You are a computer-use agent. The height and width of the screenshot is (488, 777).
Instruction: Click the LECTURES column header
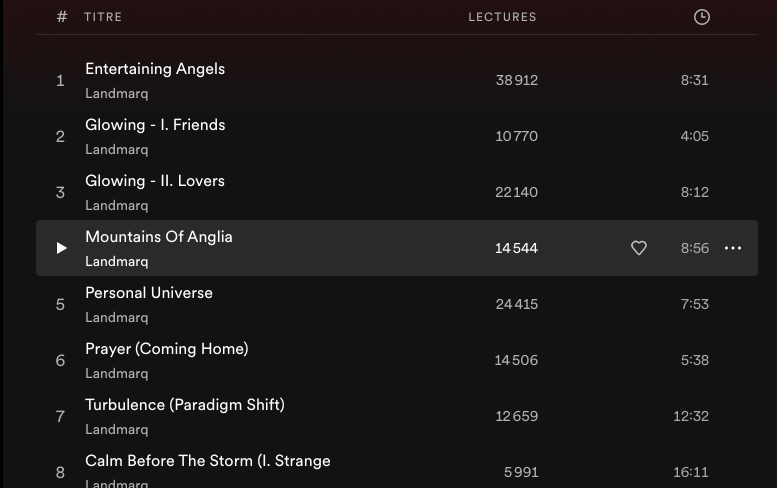tap(502, 17)
